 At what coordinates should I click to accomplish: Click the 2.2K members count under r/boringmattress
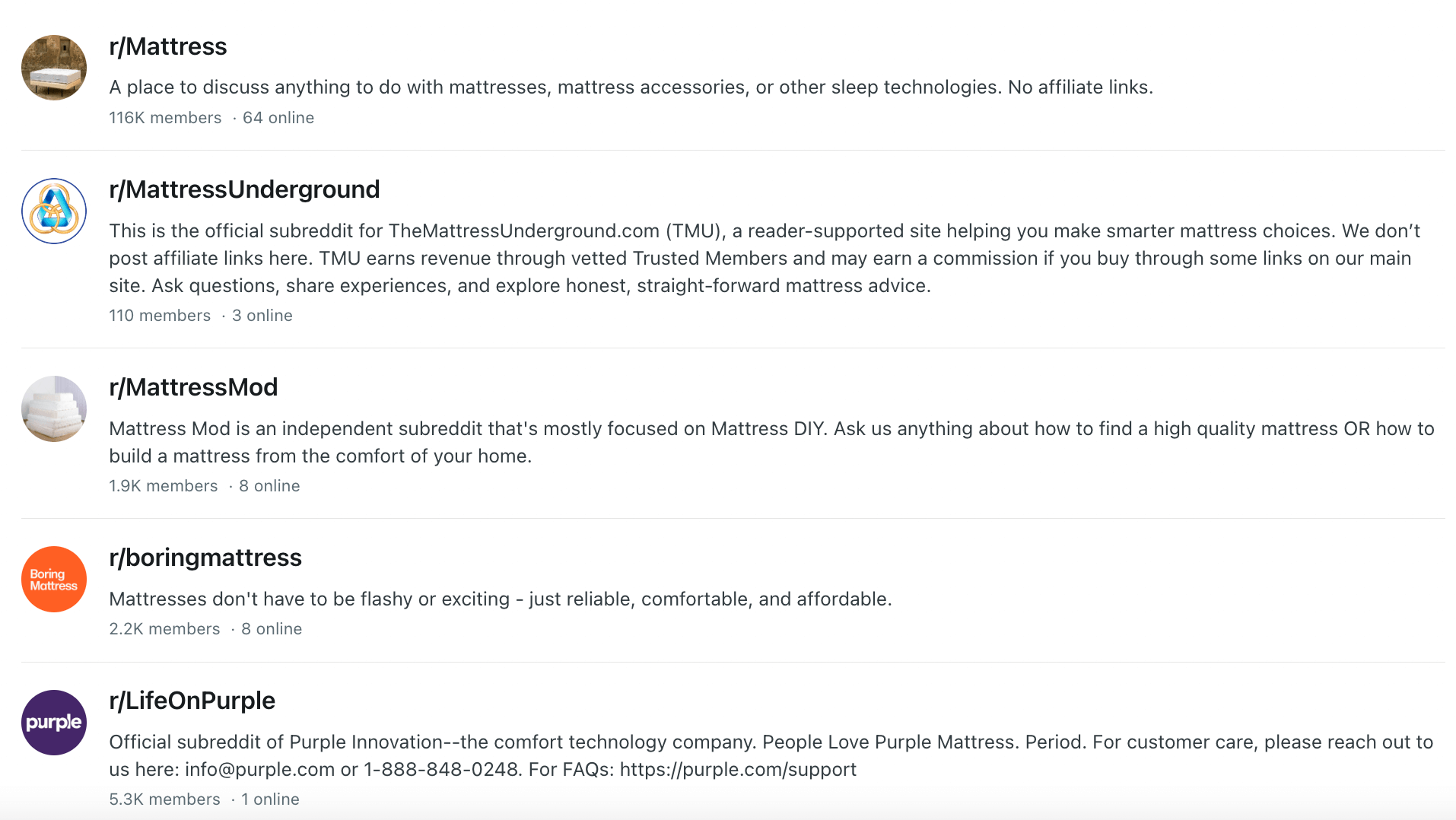164,628
